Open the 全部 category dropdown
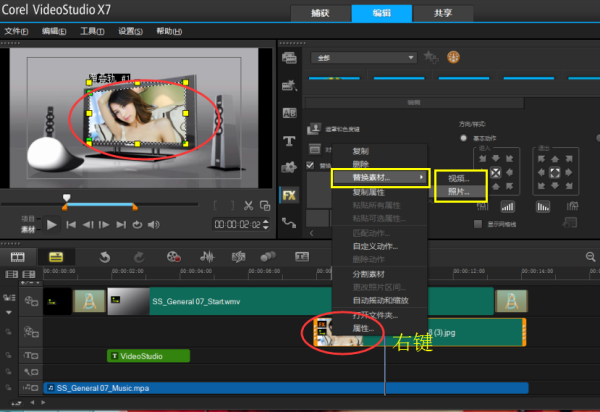The width and height of the screenshot is (600, 412). (362, 57)
